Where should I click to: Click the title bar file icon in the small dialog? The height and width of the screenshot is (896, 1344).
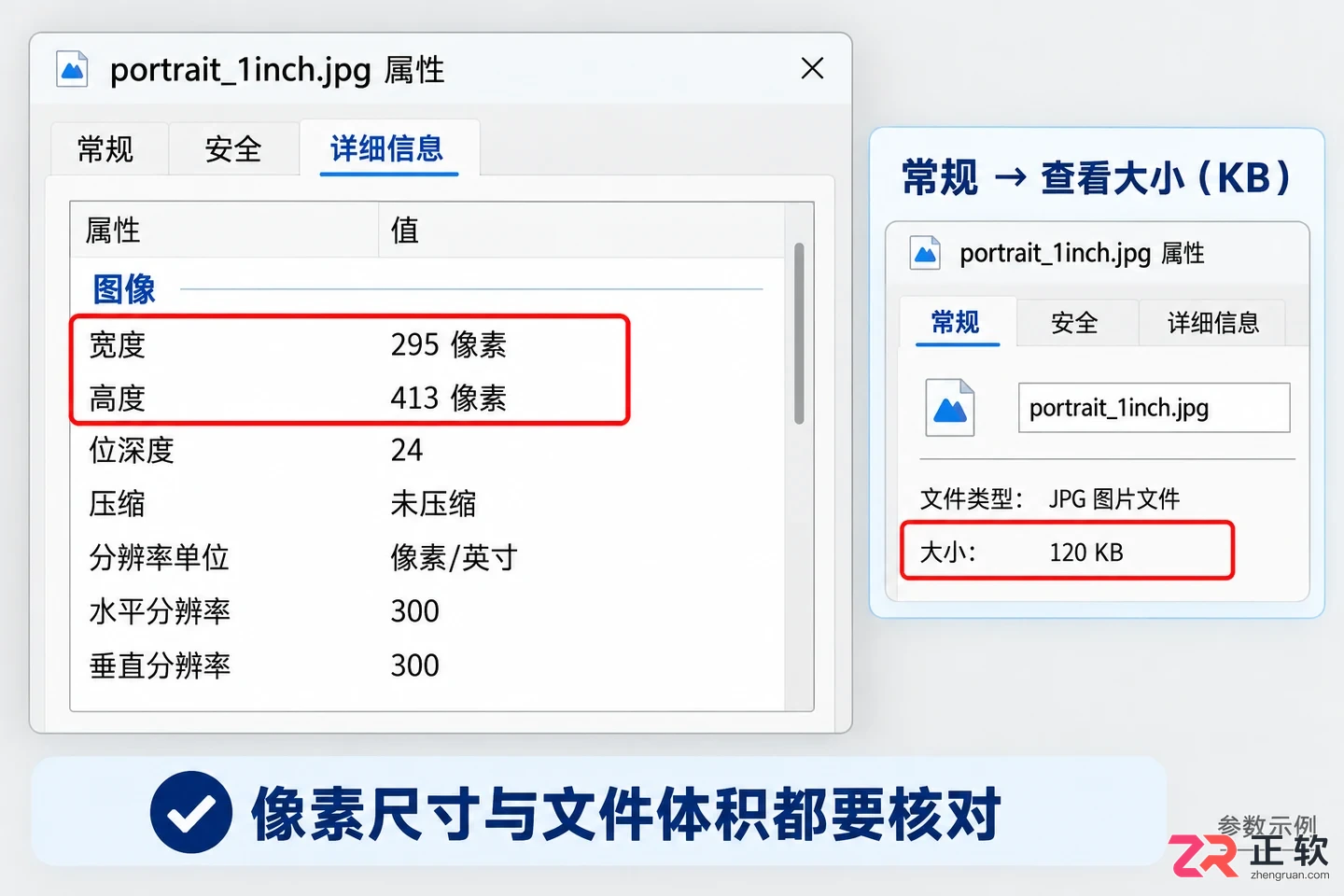pos(925,253)
